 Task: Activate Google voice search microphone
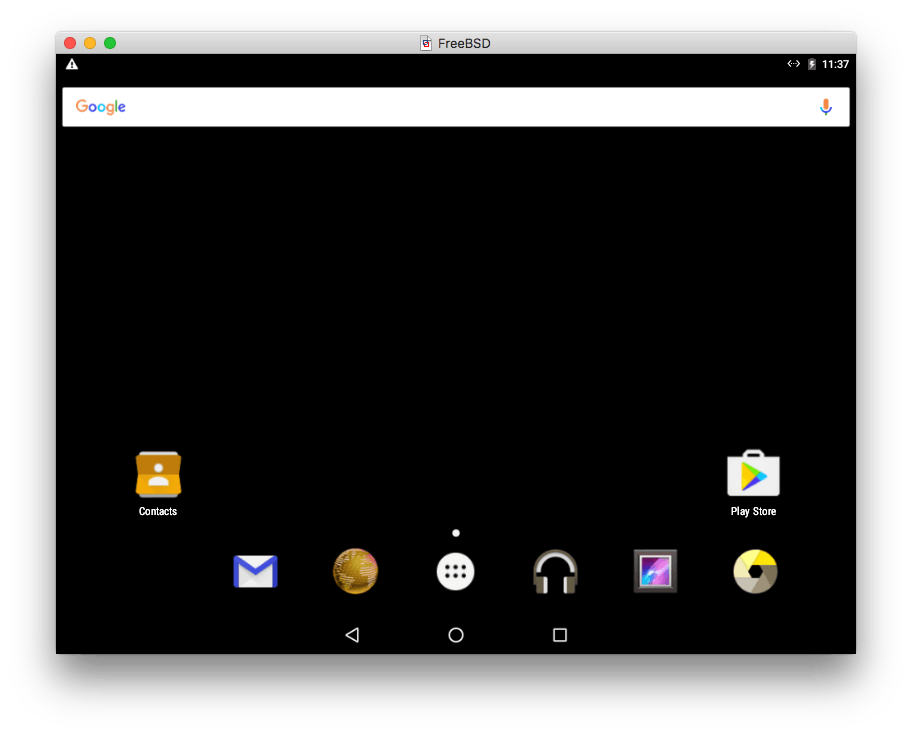pyautogui.click(x=825, y=107)
